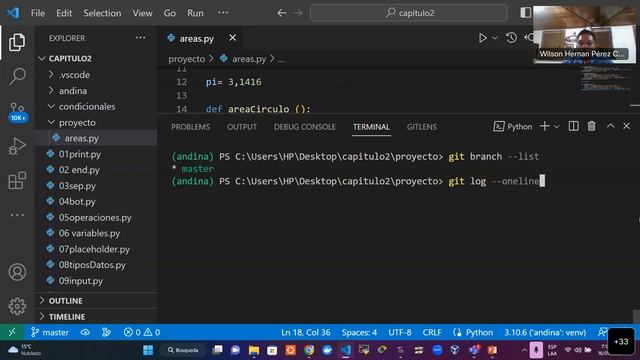
Task: Split the terminal
Action: point(573,126)
